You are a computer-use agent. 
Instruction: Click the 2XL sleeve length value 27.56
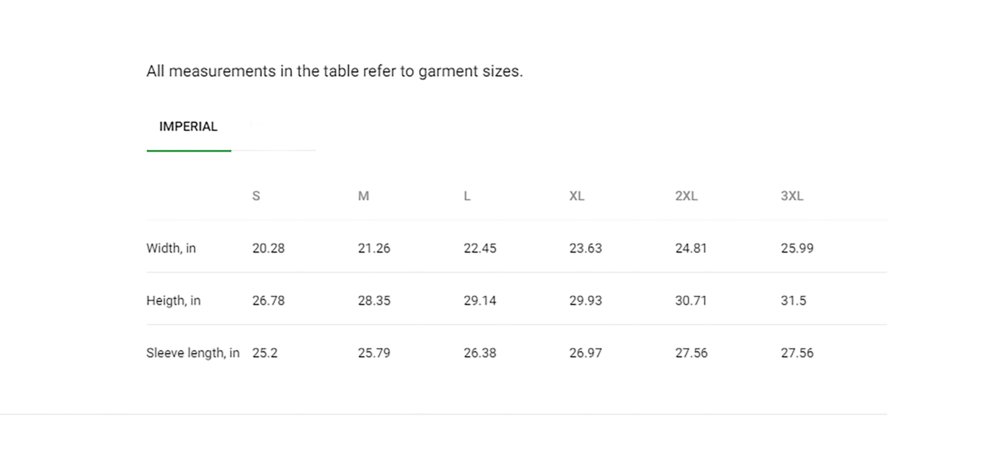tap(691, 353)
